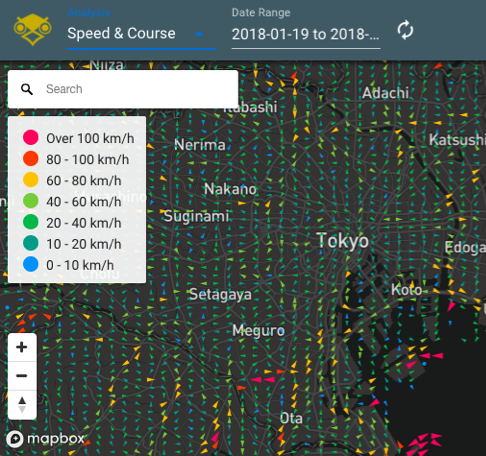Click into the Search input field
The height and width of the screenshot is (456, 486).
click(x=140, y=89)
